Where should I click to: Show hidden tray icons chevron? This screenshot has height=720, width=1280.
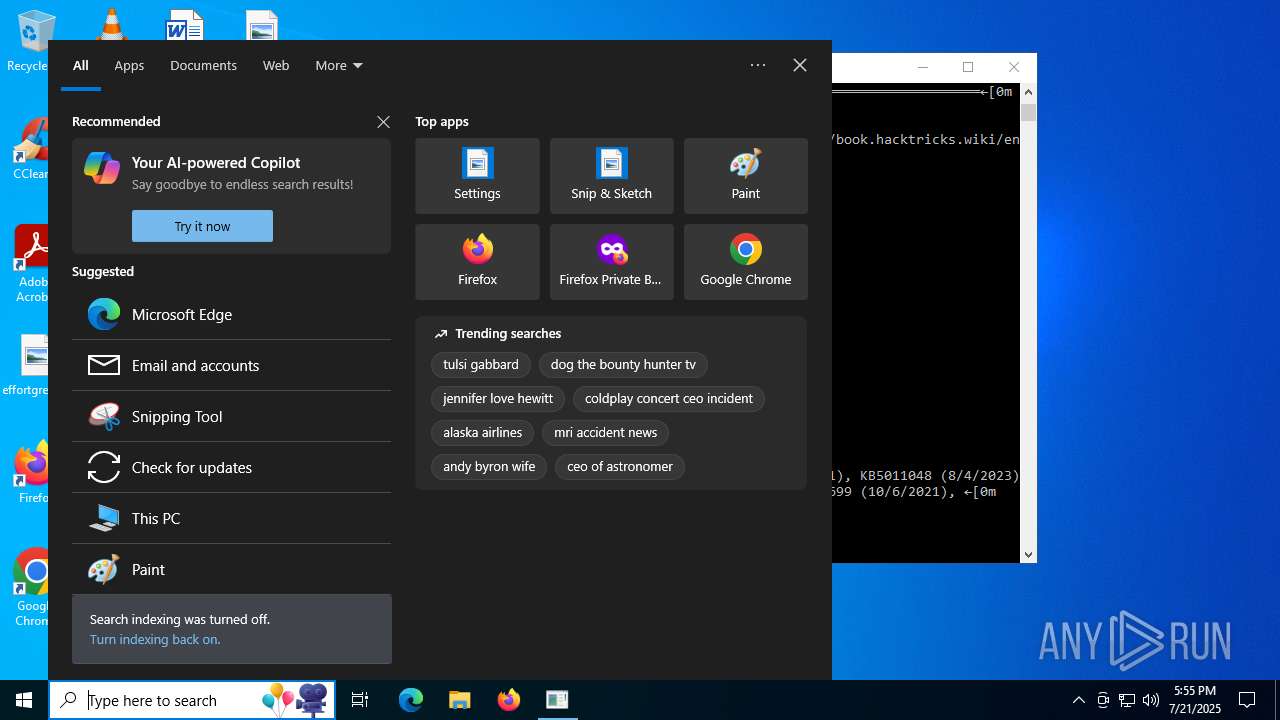point(1078,700)
